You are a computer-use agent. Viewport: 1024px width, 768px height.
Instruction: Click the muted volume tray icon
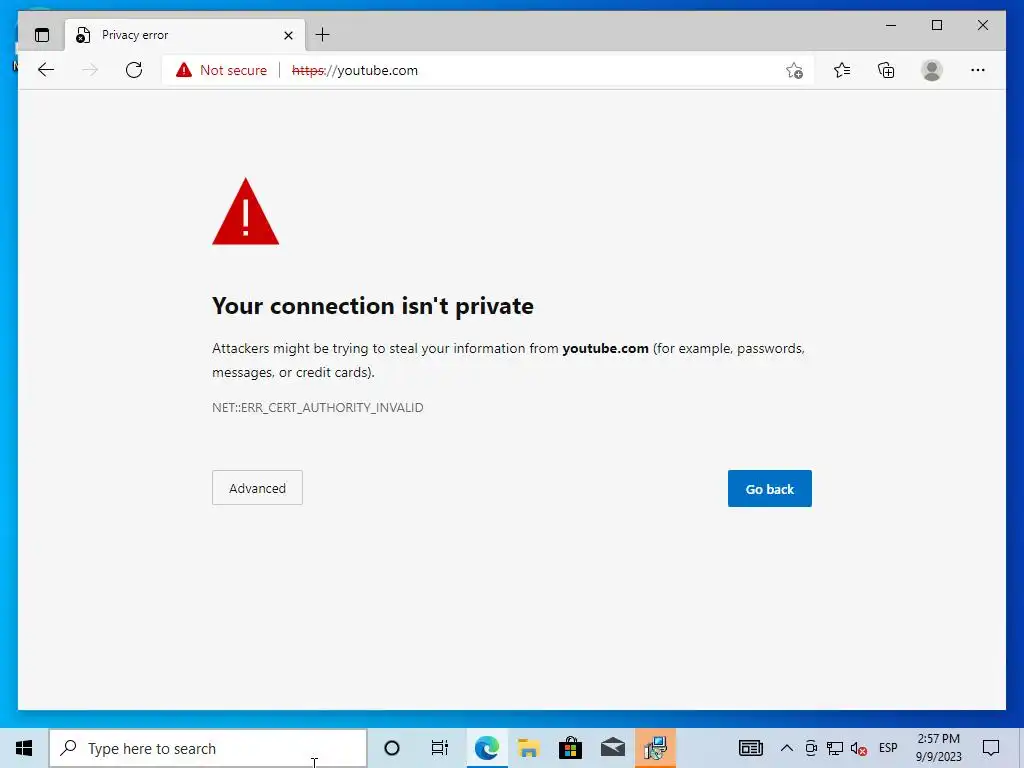click(x=859, y=748)
